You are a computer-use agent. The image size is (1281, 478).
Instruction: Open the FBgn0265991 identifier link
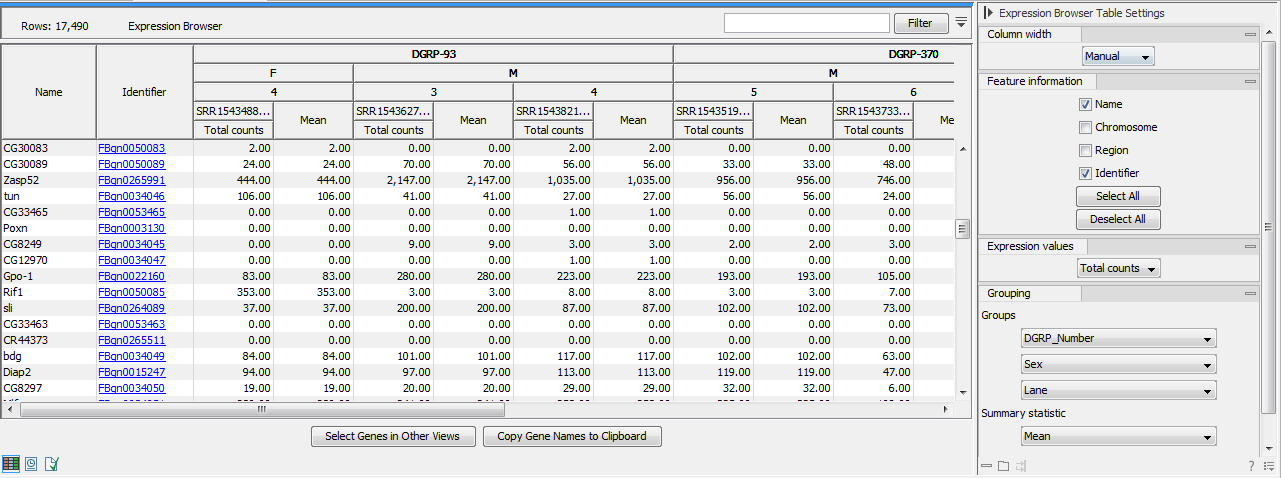pos(131,180)
